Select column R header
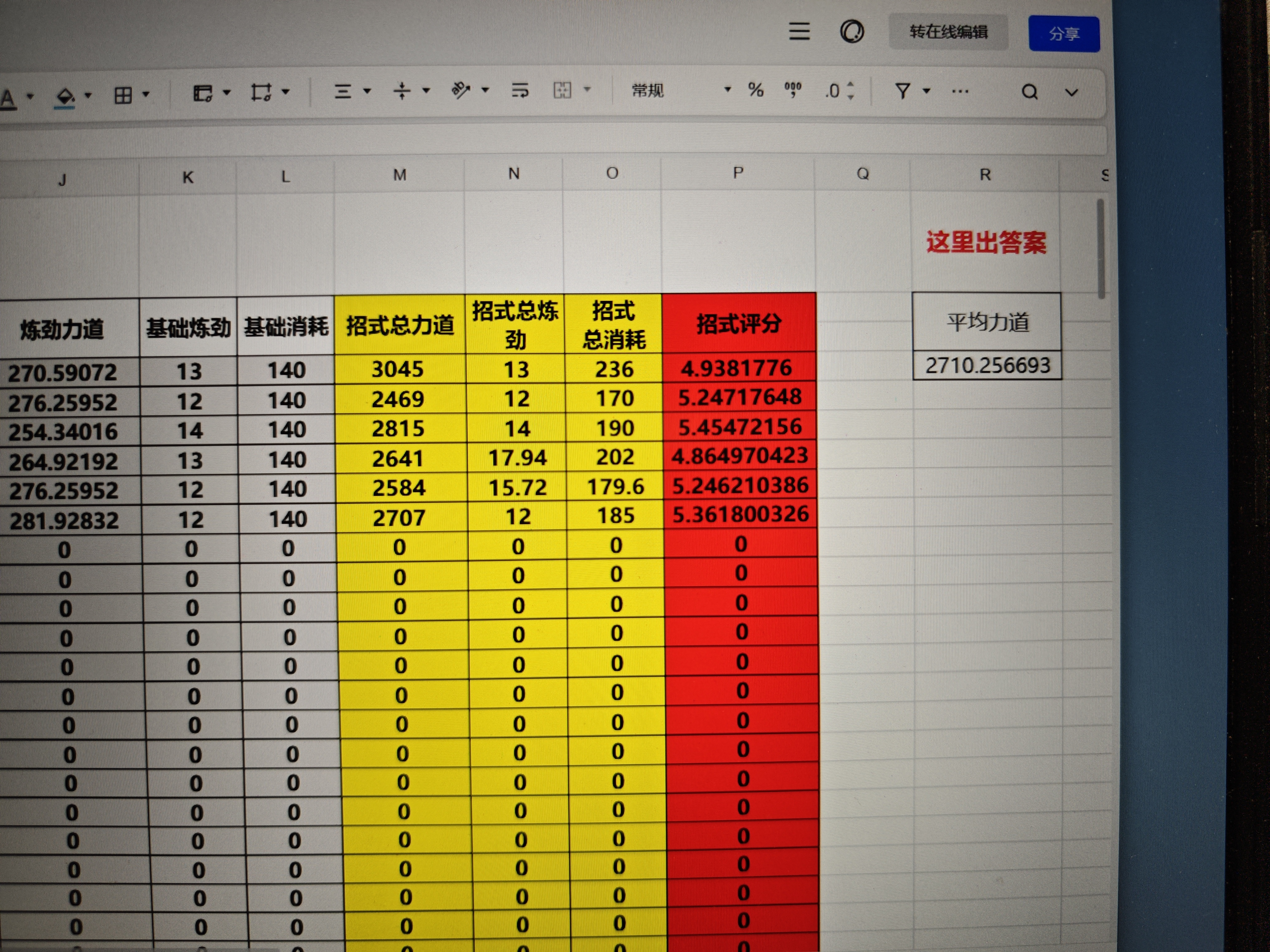The height and width of the screenshot is (952, 1270). tap(985, 174)
